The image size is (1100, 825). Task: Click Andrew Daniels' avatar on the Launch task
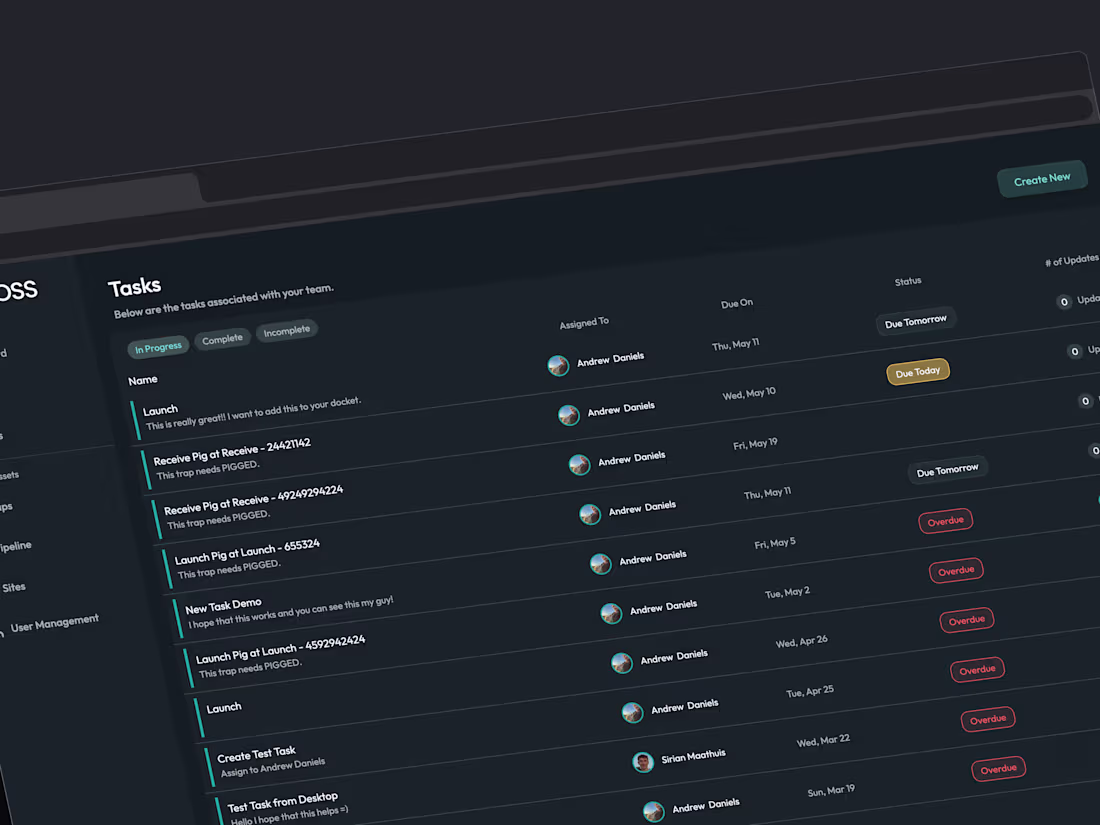[569, 414]
